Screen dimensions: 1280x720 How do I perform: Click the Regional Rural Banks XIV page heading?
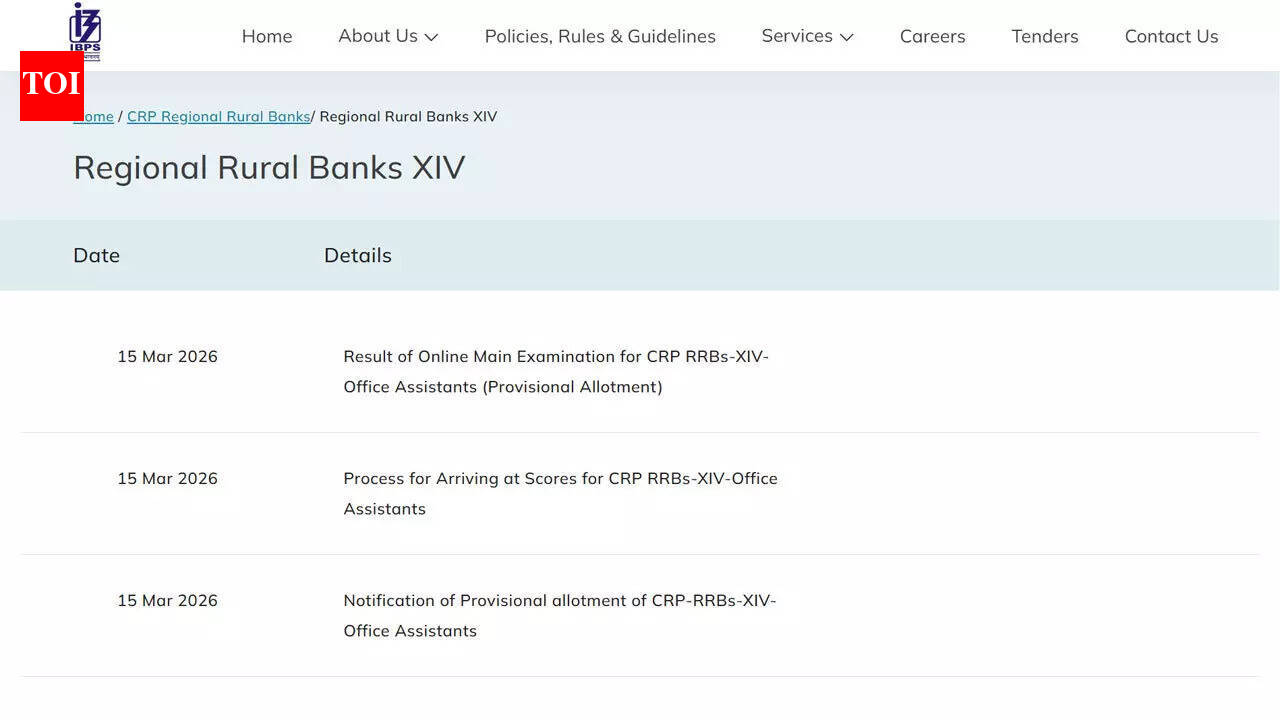(x=269, y=167)
